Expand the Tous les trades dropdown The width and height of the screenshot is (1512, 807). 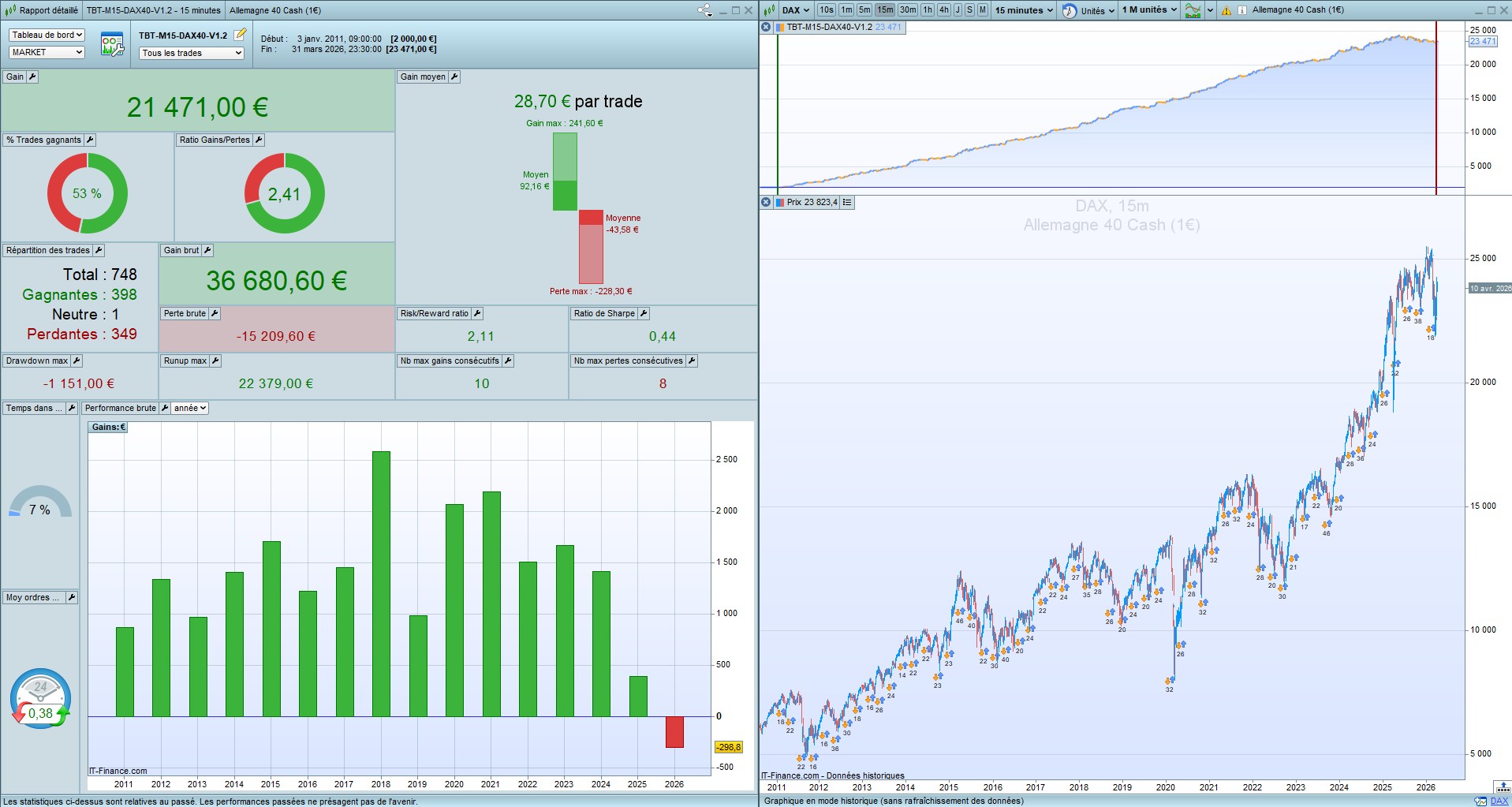(x=192, y=53)
